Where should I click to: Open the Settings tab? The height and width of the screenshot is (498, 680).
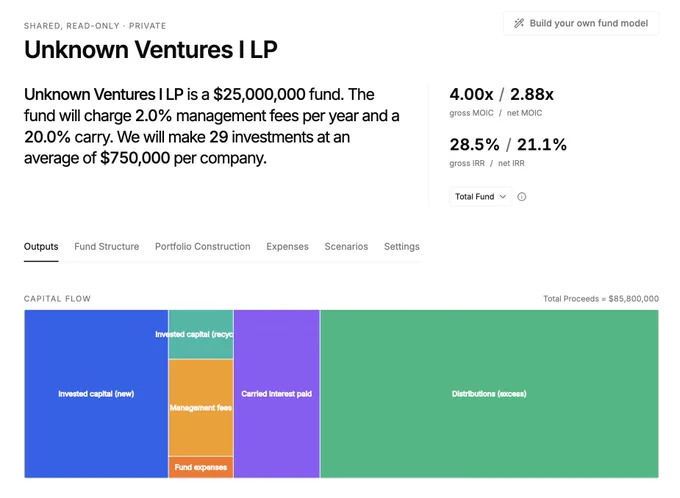(x=402, y=247)
